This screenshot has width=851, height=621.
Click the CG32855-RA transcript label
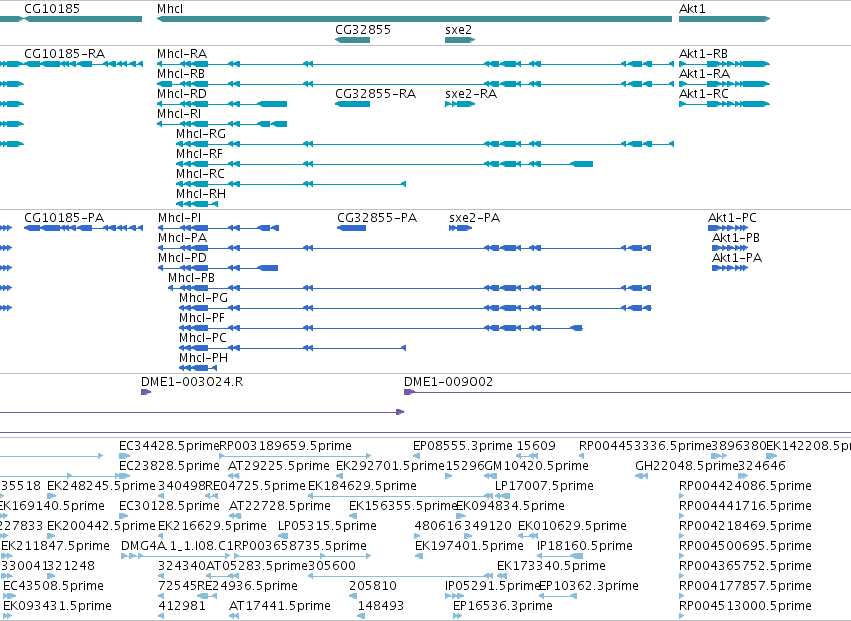(376, 93)
